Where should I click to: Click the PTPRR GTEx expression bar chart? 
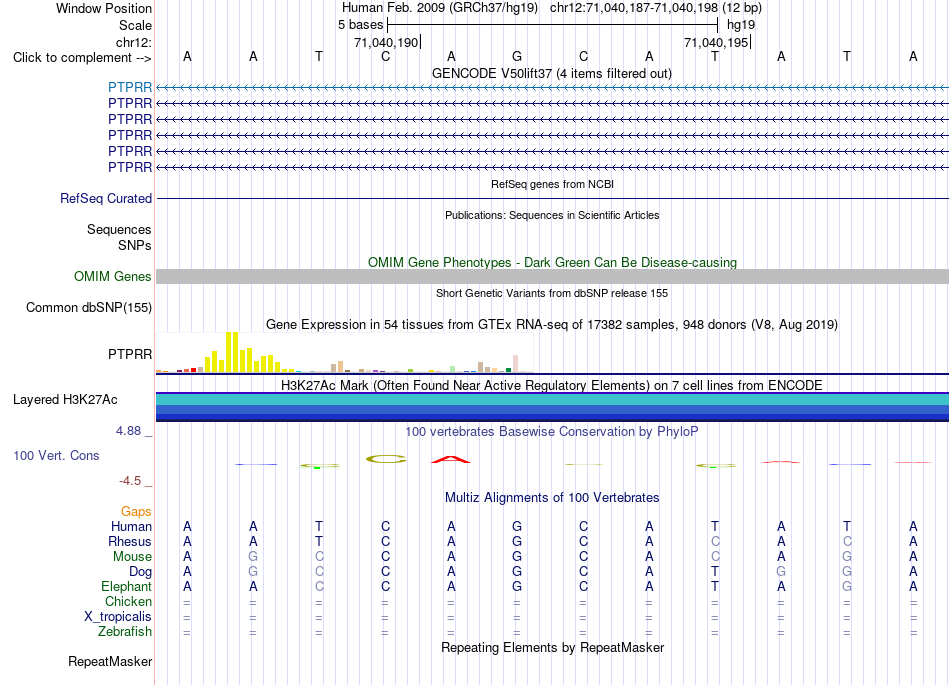345,352
